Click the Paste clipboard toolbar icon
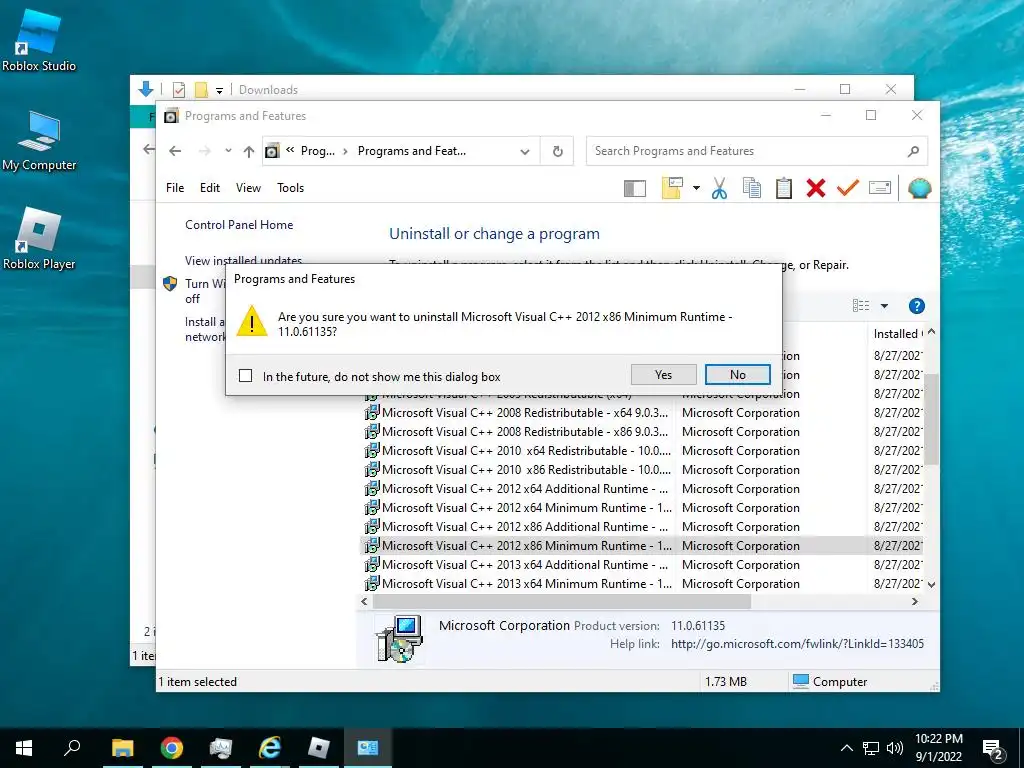The height and width of the screenshot is (768, 1024). [x=784, y=188]
